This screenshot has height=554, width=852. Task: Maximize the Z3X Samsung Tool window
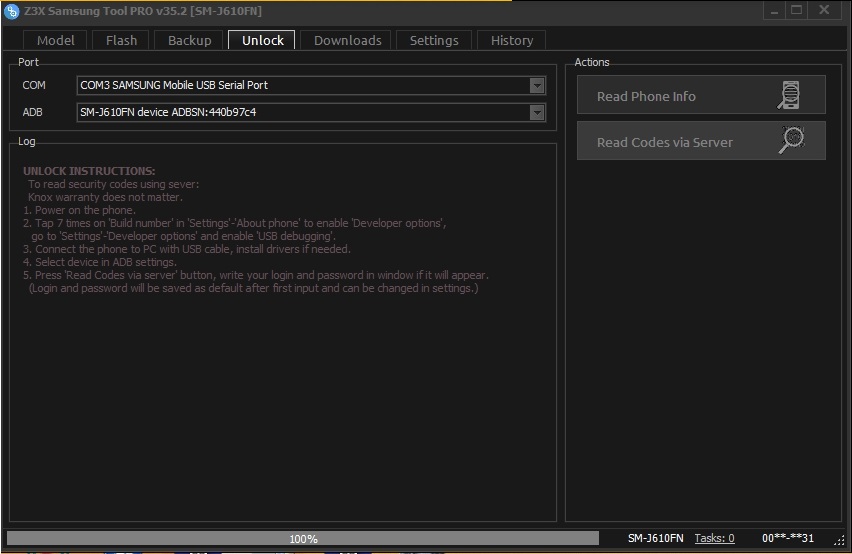(x=797, y=10)
